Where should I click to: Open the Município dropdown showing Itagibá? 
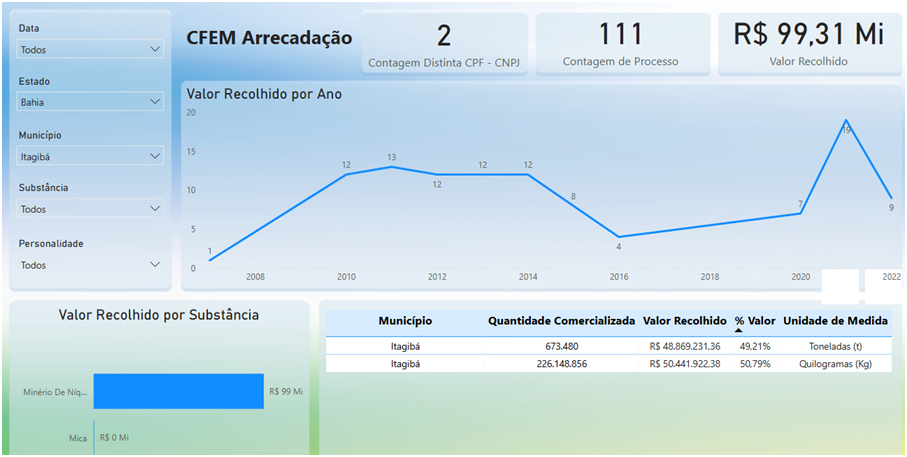pyautogui.click(x=90, y=155)
